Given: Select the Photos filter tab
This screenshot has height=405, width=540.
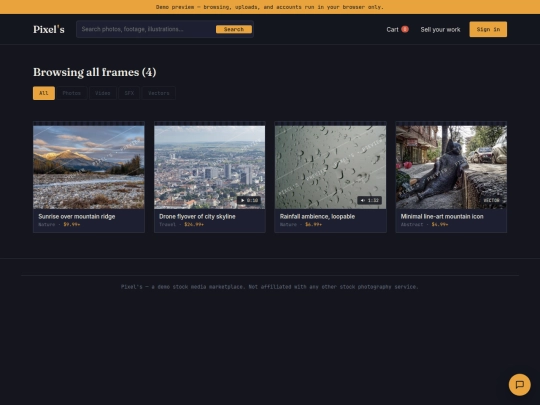Looking at the screenshot, I should tap(72, 93).
